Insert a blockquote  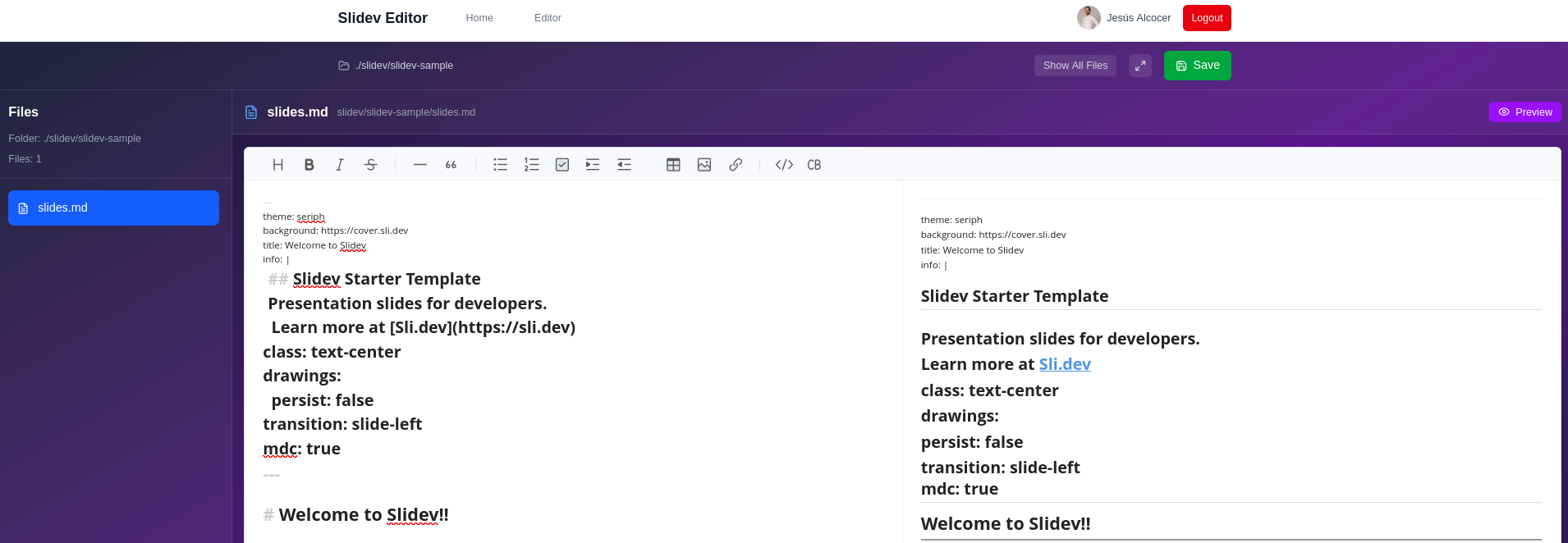click(x=451, y=165)
